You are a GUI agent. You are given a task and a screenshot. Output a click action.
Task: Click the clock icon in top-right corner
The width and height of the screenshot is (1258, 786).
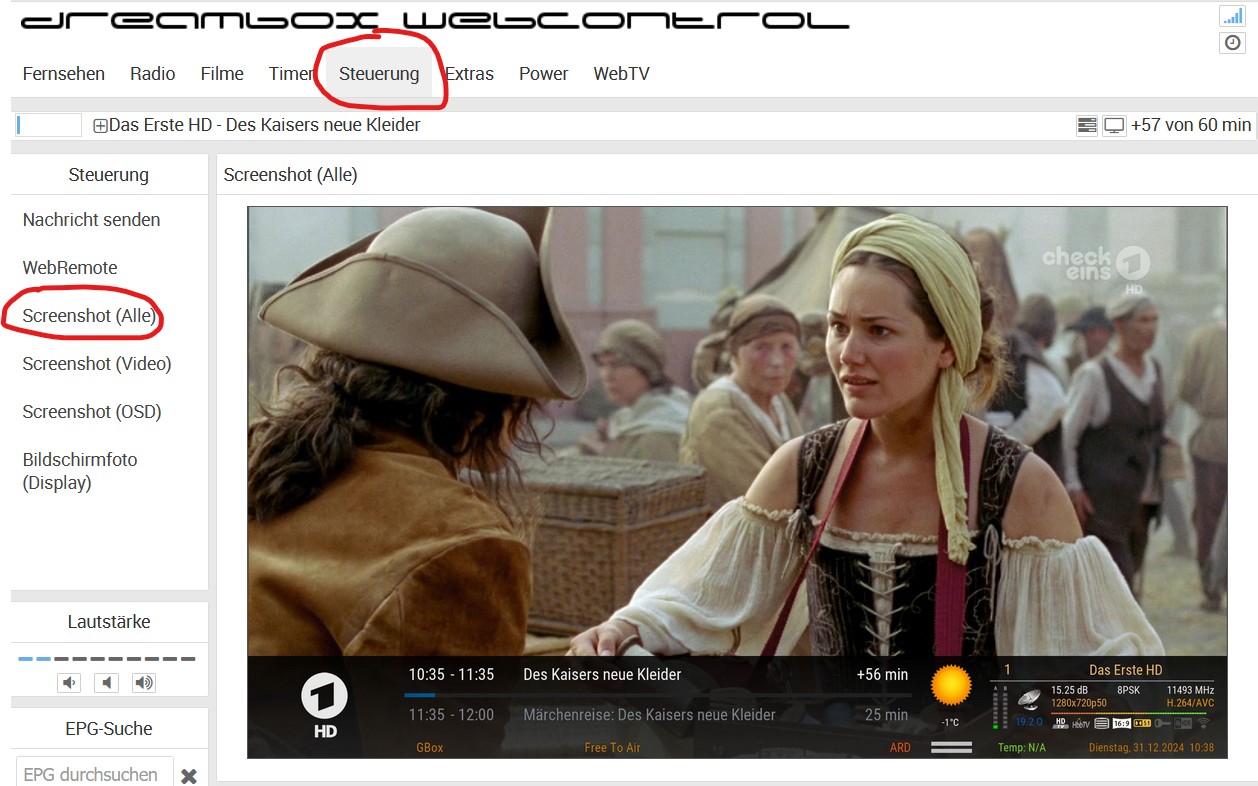point(1232,42)
